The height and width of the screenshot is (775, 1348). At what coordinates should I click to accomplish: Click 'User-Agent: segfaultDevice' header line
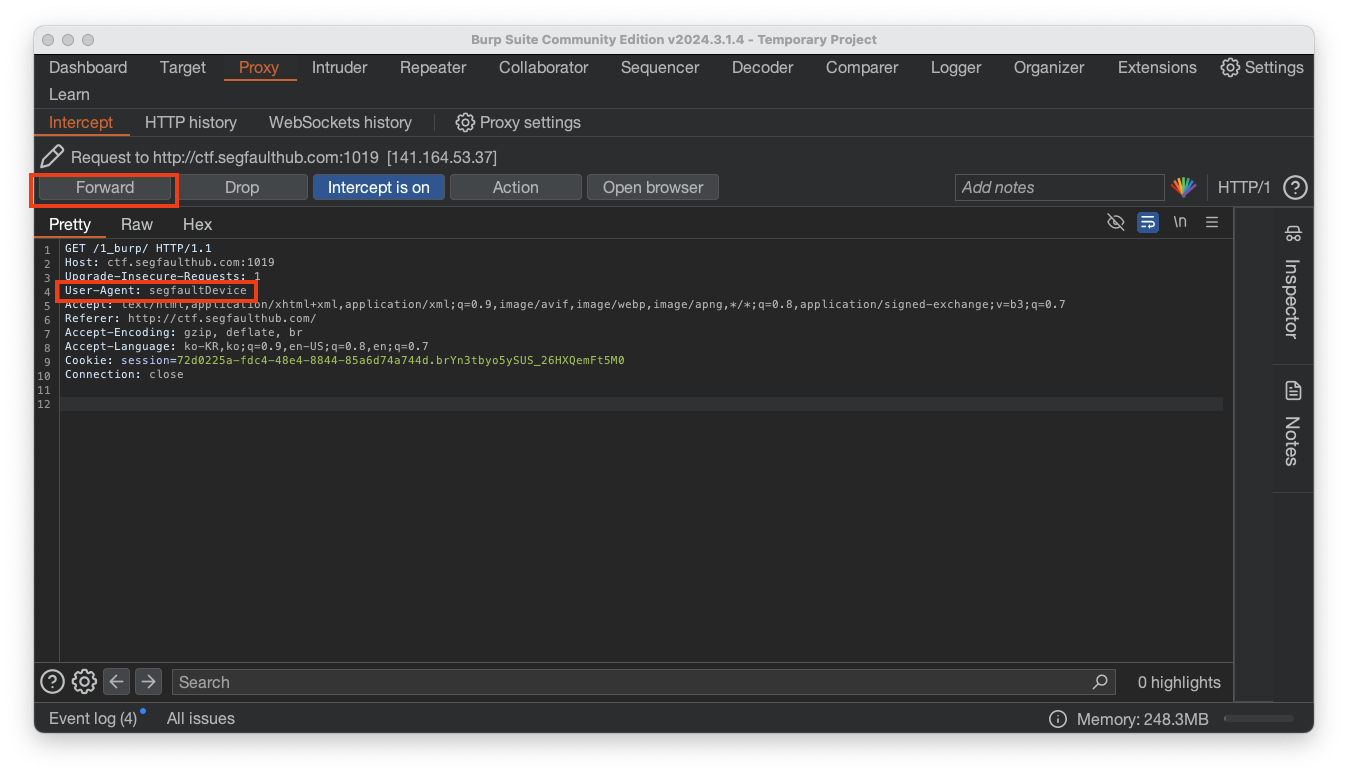156,290
